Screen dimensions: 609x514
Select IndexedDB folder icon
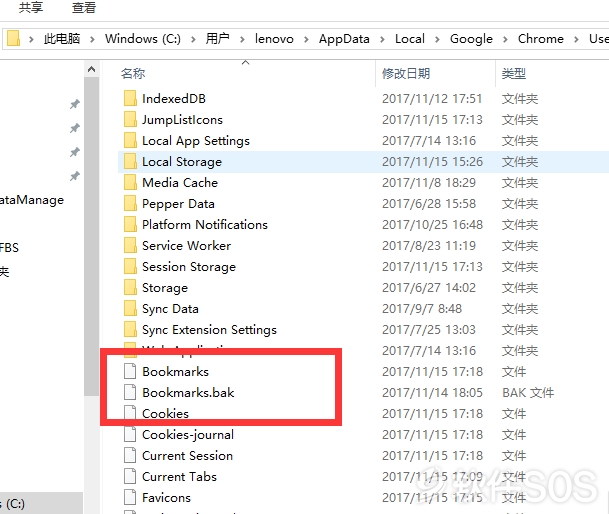130,98
